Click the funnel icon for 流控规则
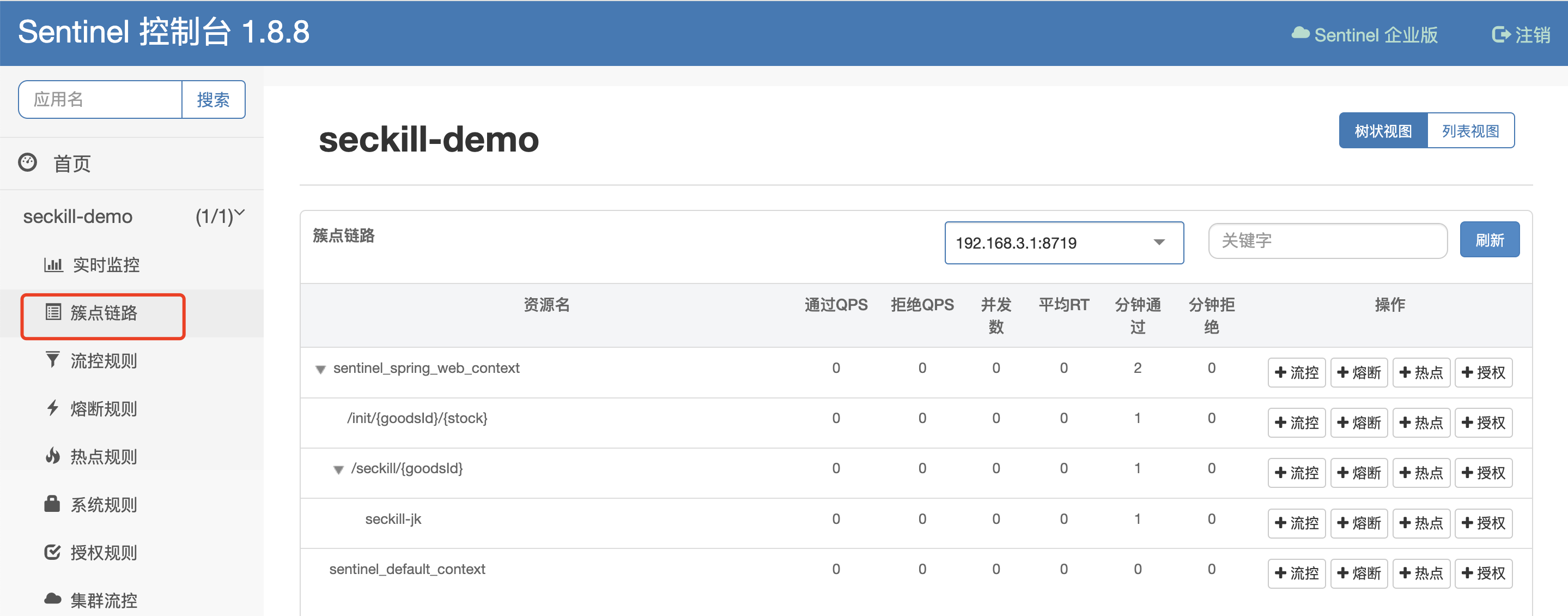This screenshot has height=616, width=1568. click(x=53, y=360)
